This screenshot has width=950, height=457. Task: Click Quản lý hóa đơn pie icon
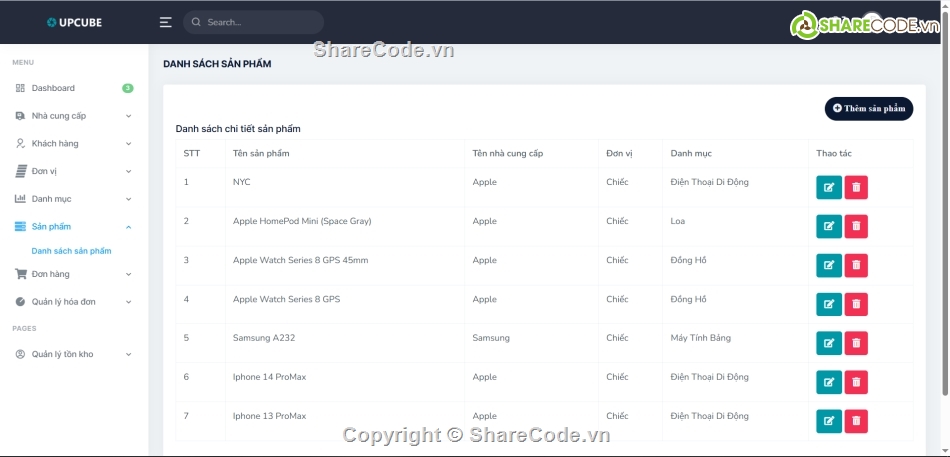20,302
